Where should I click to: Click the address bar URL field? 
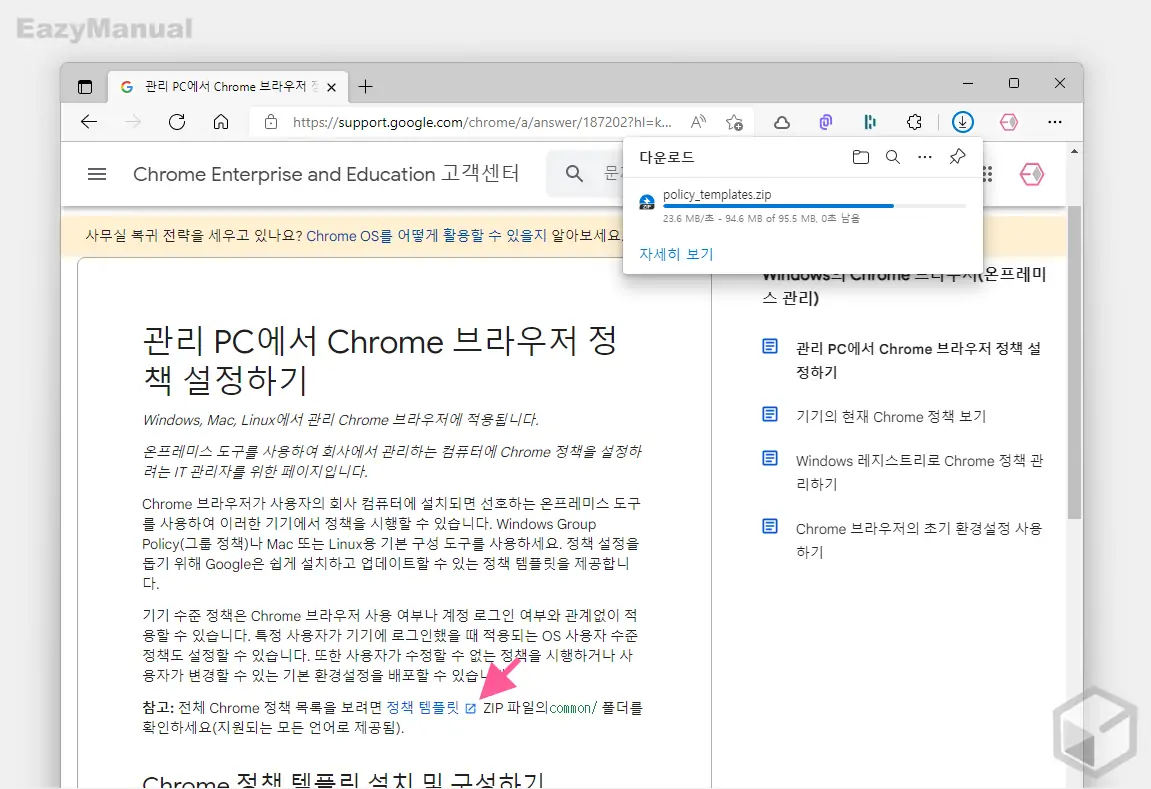482,122
